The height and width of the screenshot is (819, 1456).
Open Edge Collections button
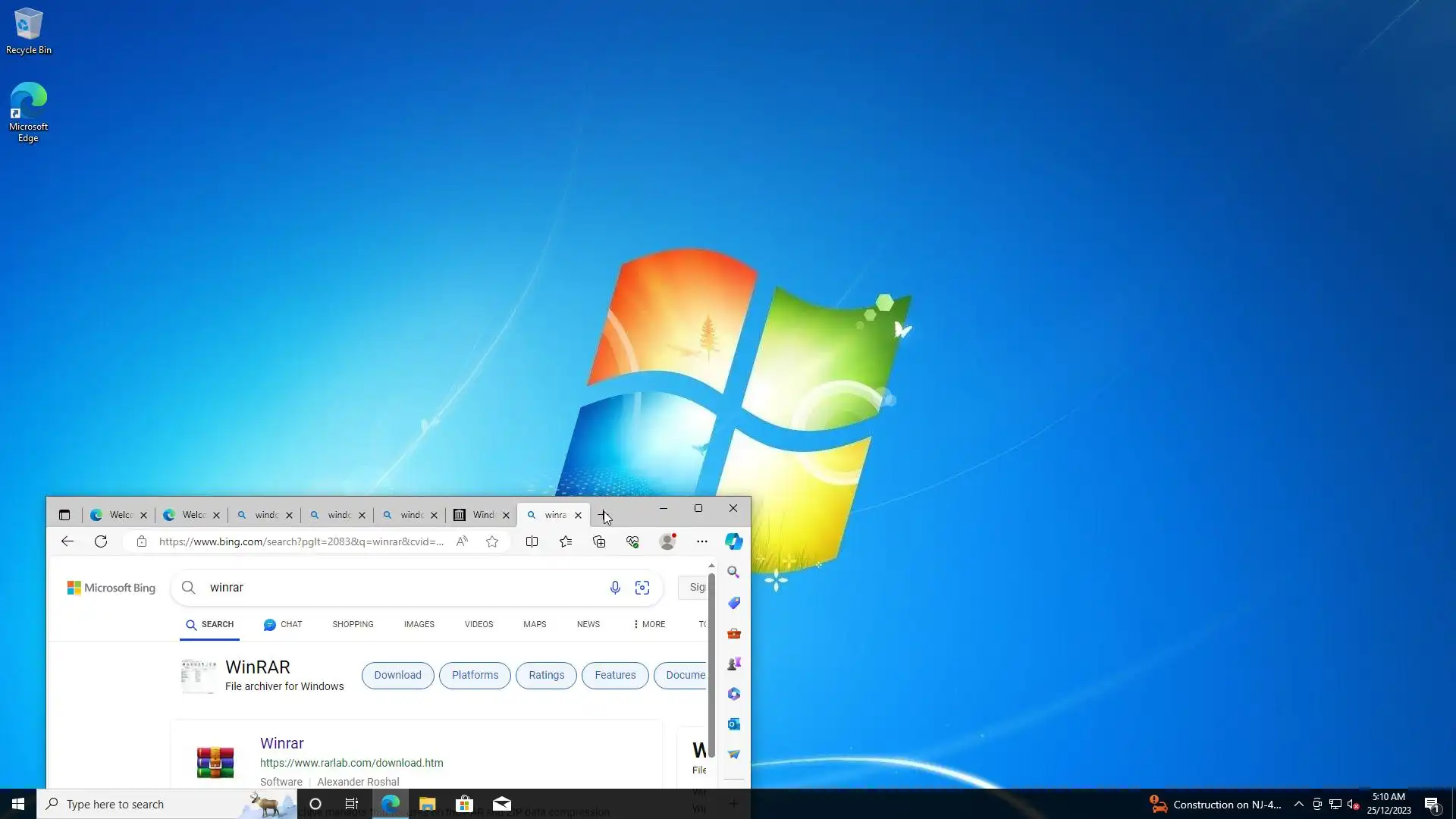point(599,541)
